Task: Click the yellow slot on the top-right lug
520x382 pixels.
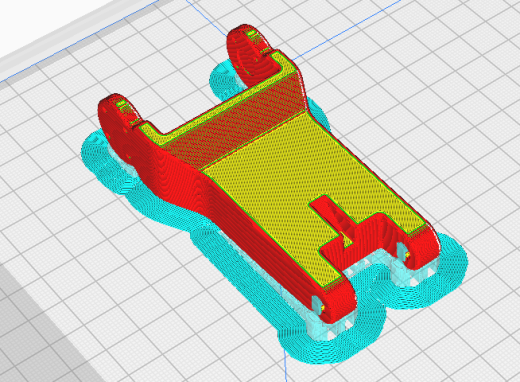Action: coord(251,33)
